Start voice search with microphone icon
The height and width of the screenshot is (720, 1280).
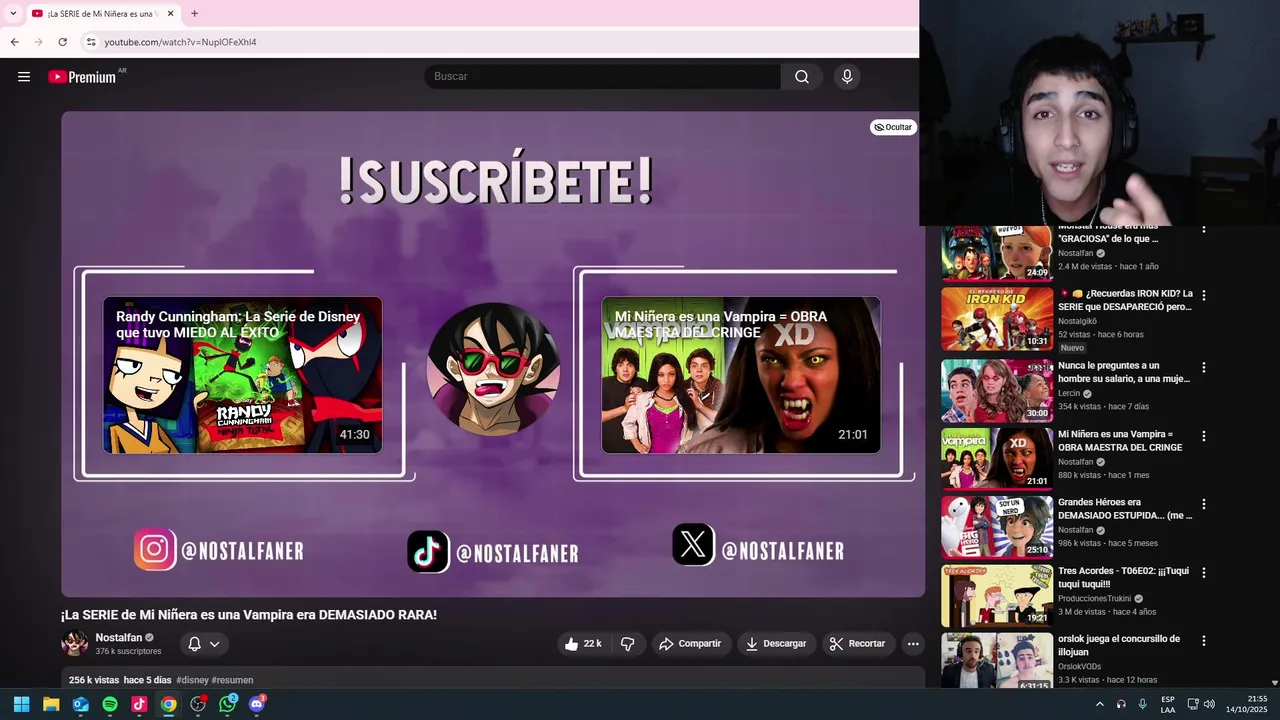tap(847, 77)
